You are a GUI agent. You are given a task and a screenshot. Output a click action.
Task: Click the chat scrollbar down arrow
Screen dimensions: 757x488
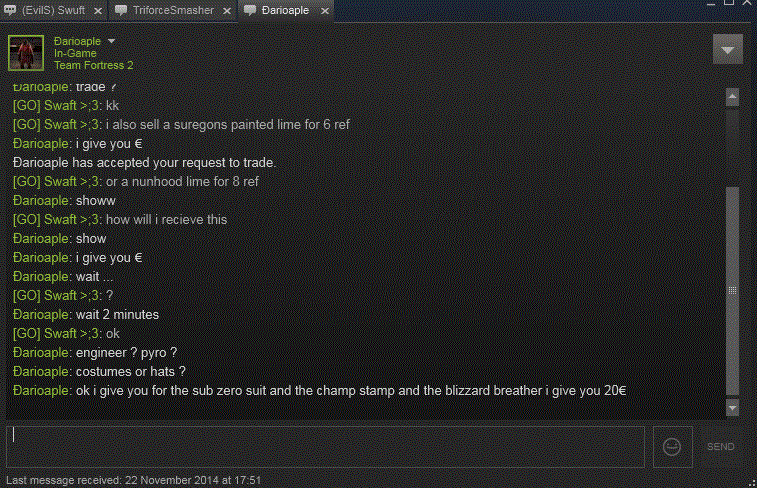(x=732, y=408)
